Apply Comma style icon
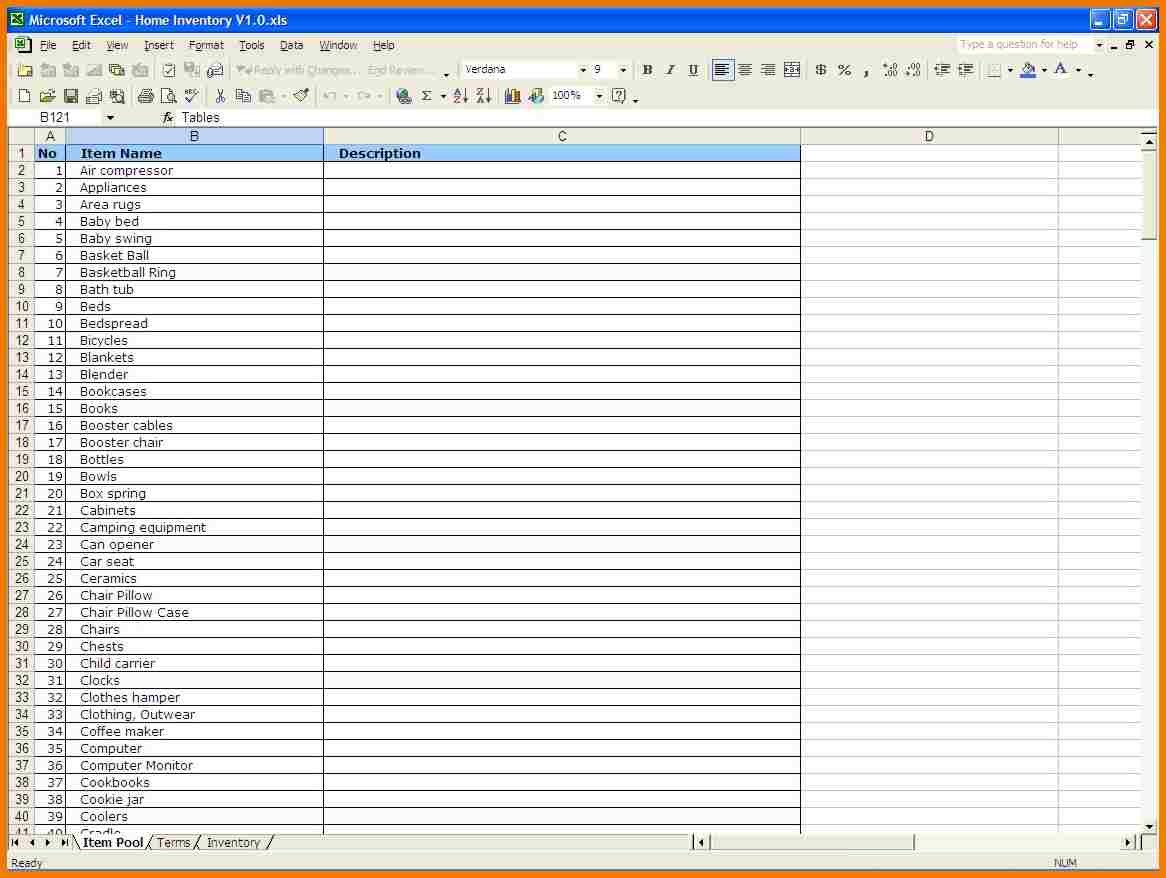 pos(867,70)
